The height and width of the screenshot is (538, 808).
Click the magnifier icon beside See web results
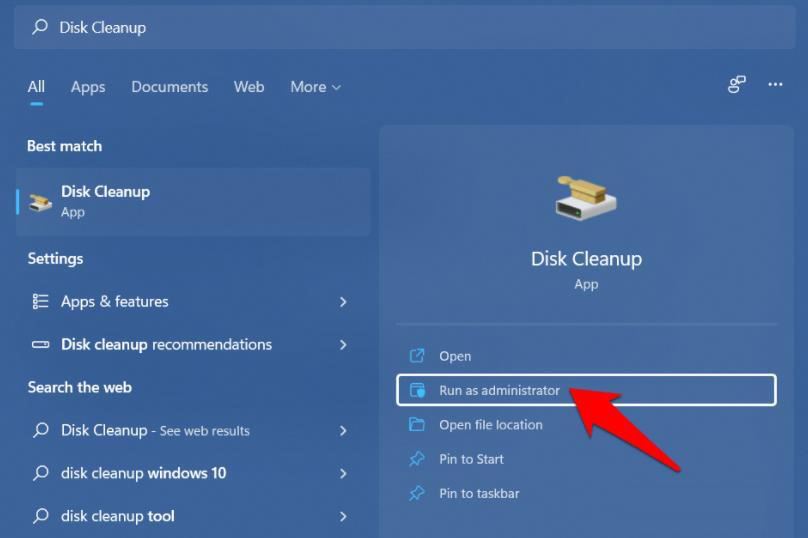pyautogui.click(x=40, y=430)
